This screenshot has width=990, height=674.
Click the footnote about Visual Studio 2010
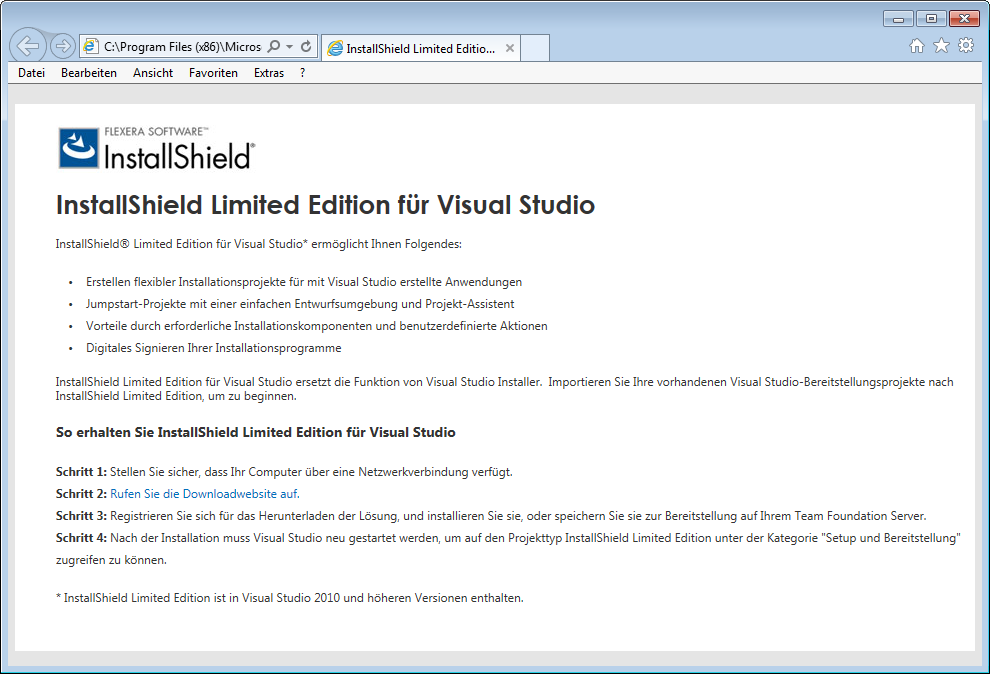[x=290, y=598]
